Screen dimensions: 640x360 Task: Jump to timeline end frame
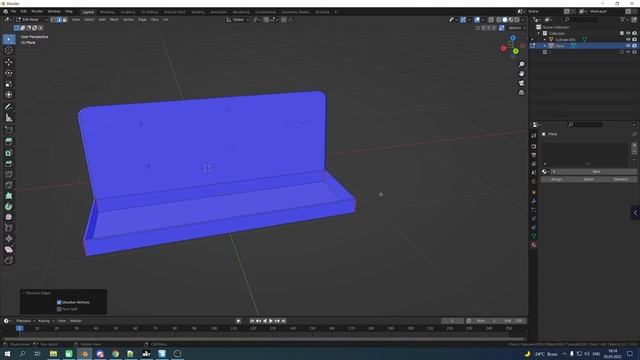click(284, 321)
